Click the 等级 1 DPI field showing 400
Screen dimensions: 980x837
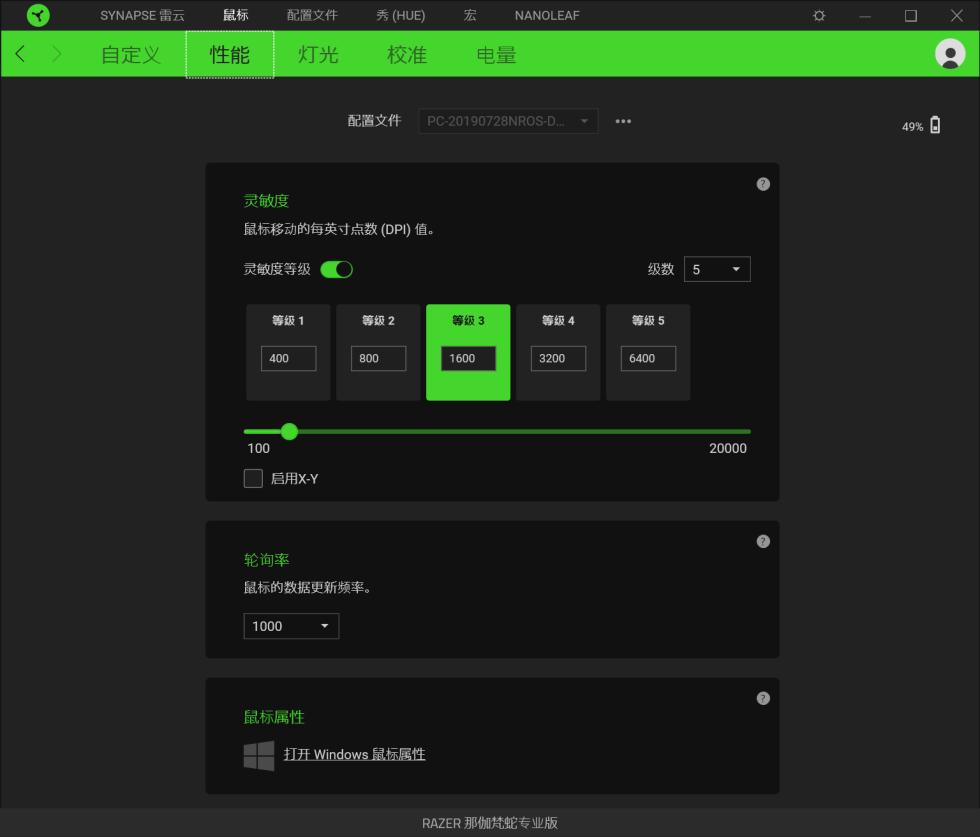point(288,358)
